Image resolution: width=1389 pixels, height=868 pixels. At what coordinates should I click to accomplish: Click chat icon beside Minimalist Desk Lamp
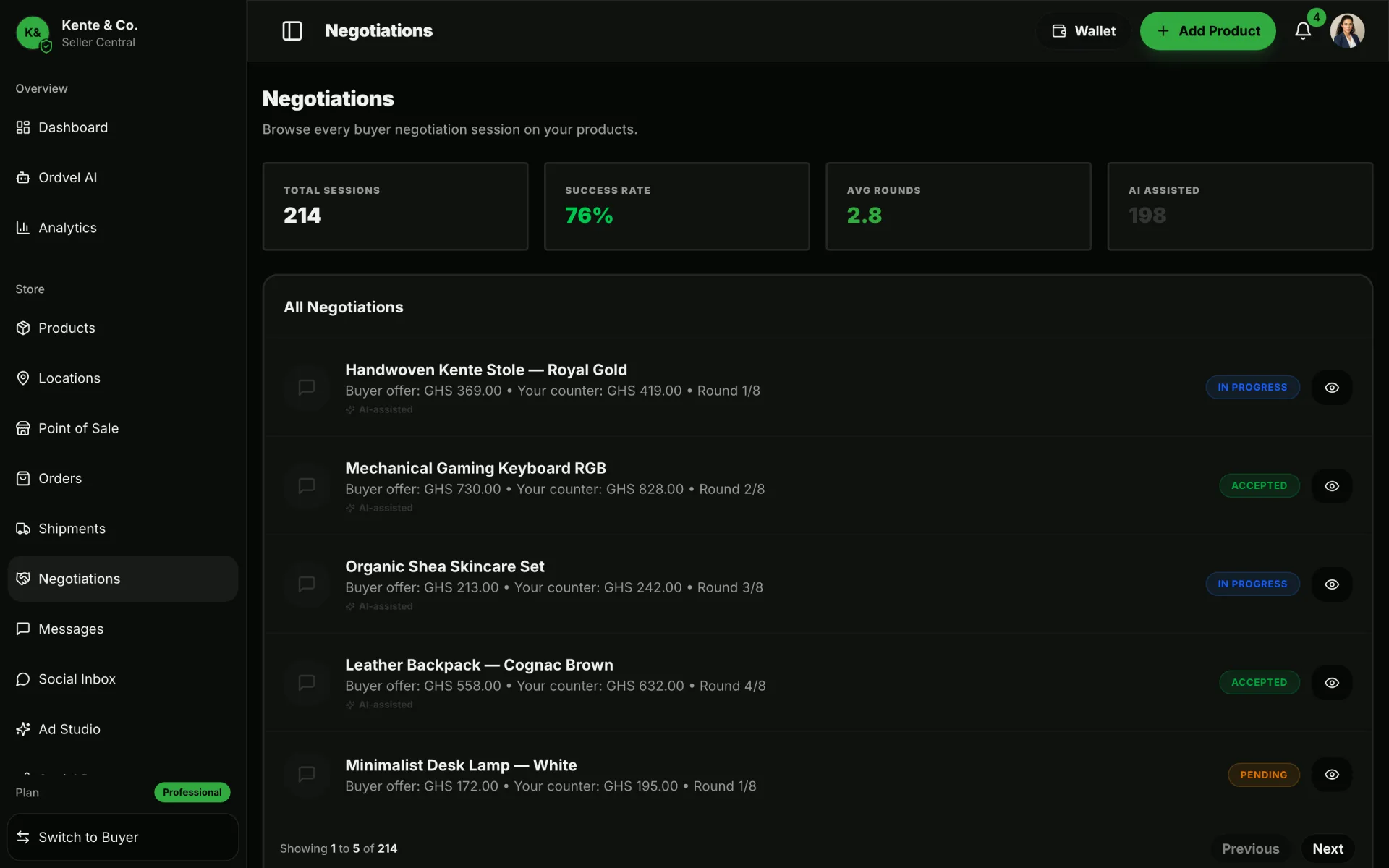coord(307,775)
